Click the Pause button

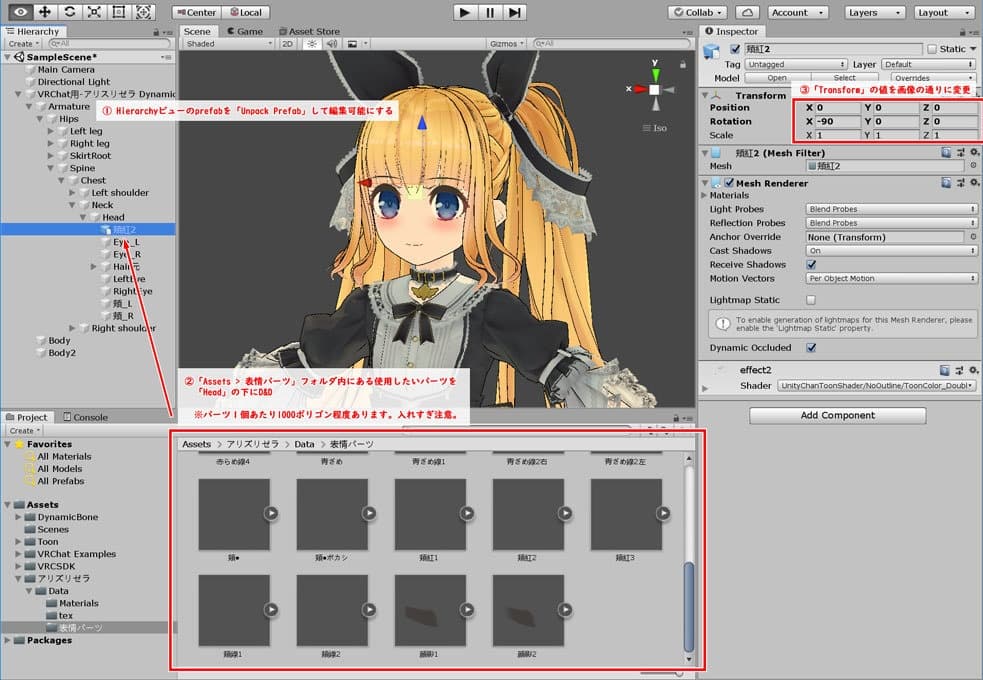(490, 12)
